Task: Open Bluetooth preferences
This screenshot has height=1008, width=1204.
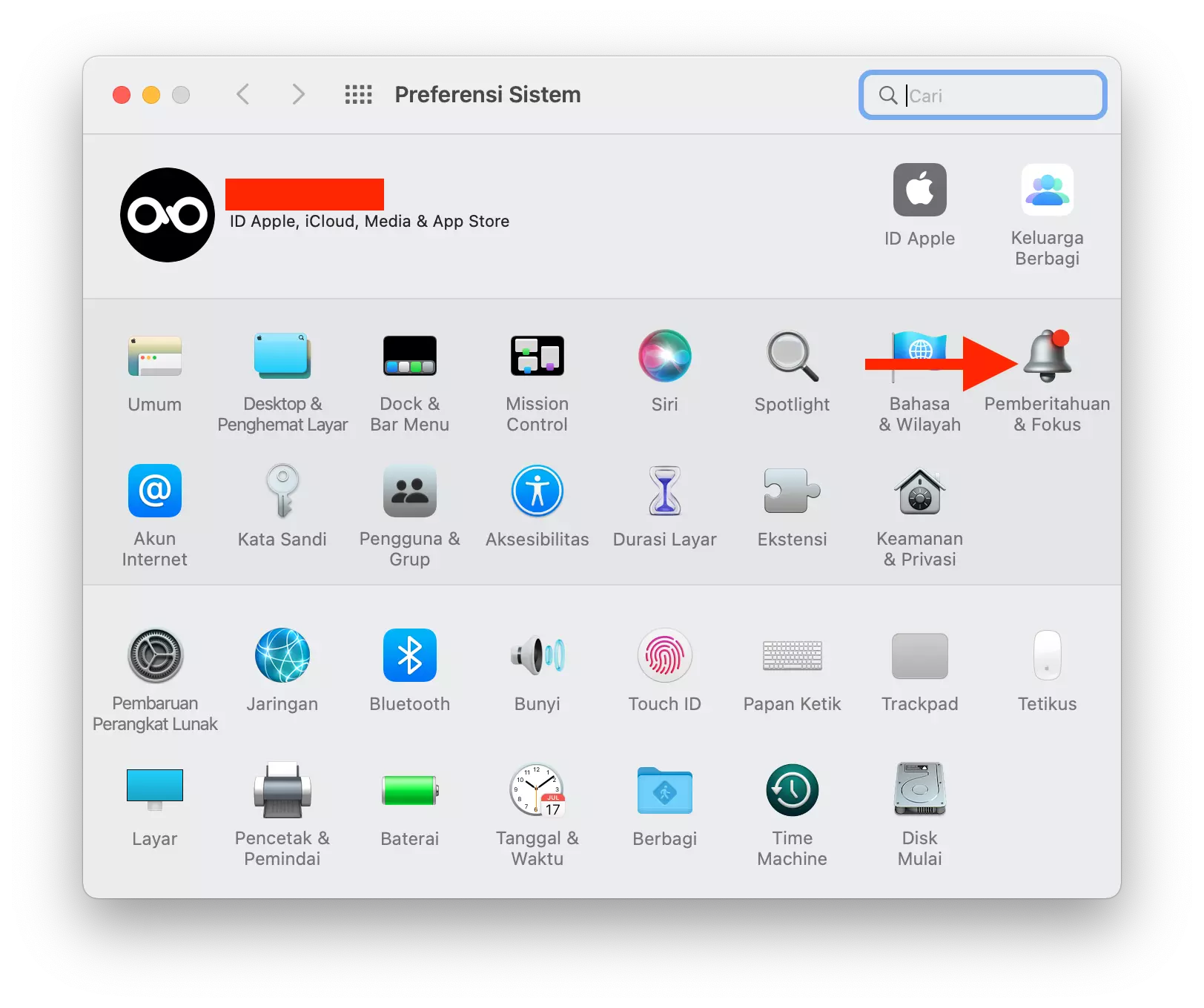Action: [409, 657]
